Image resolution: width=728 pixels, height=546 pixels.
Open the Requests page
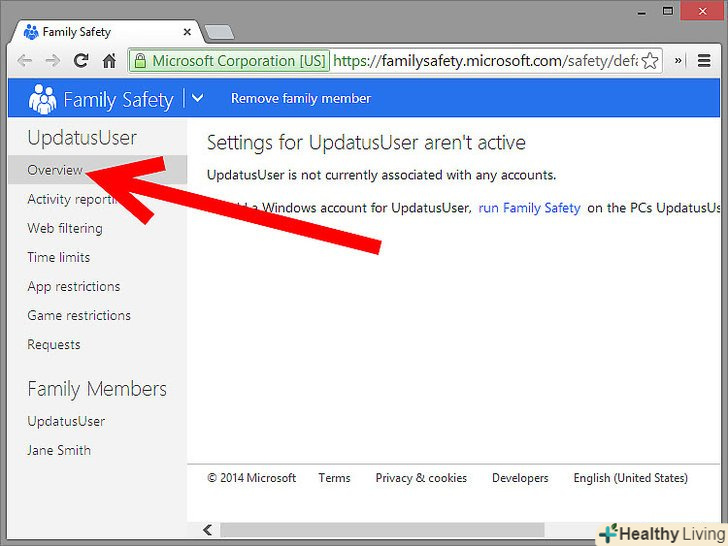[54, 344]
